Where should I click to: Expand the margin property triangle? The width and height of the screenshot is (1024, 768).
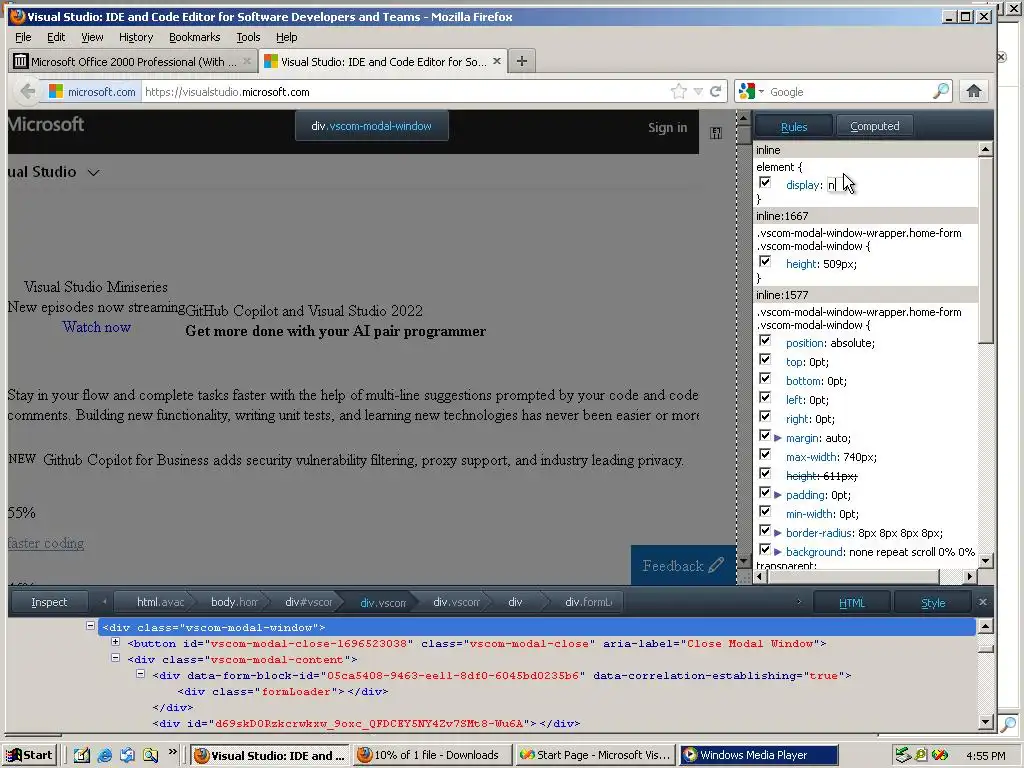[x=778, y=438]
